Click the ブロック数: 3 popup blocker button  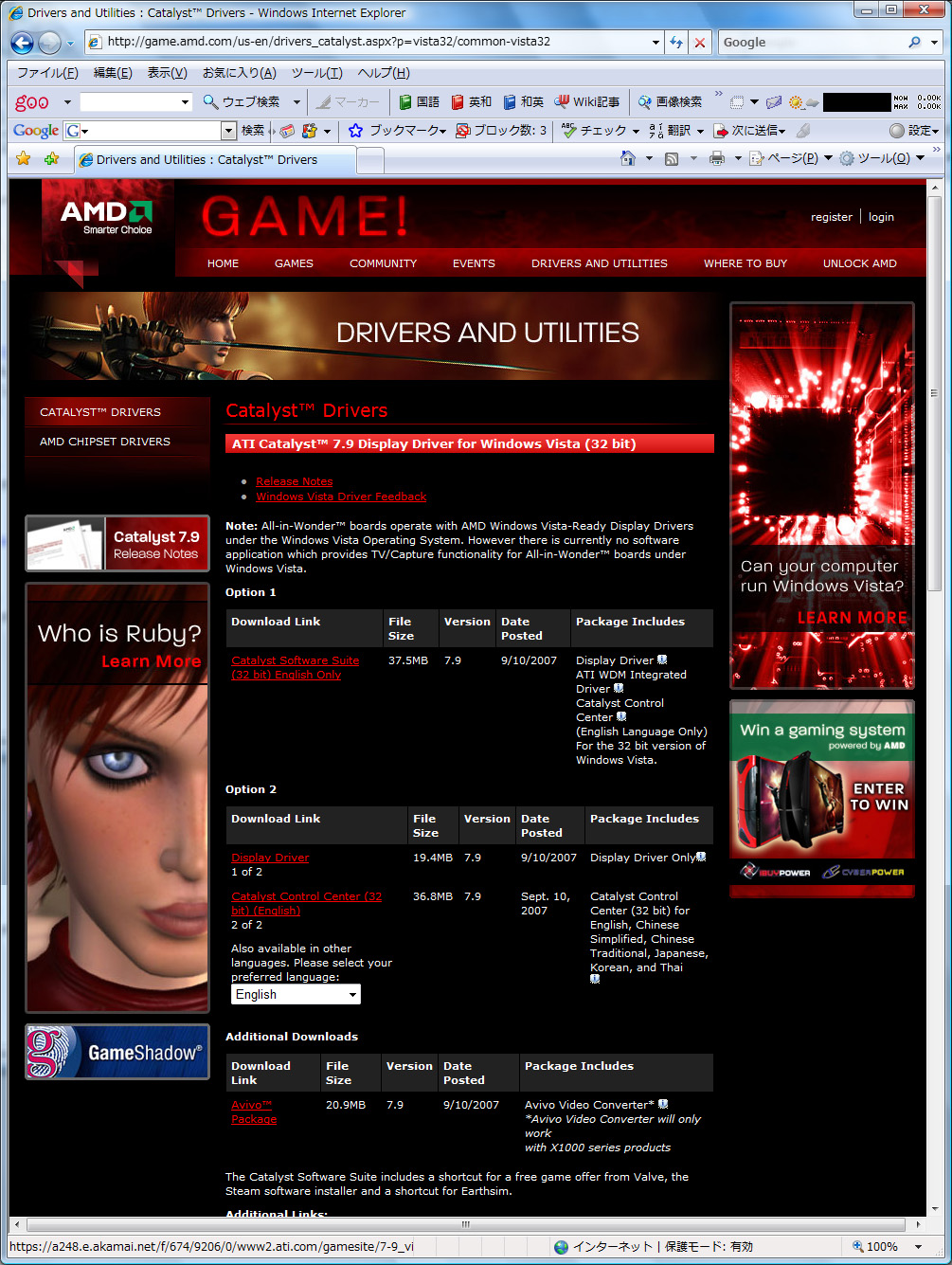(x=502, y=131)
